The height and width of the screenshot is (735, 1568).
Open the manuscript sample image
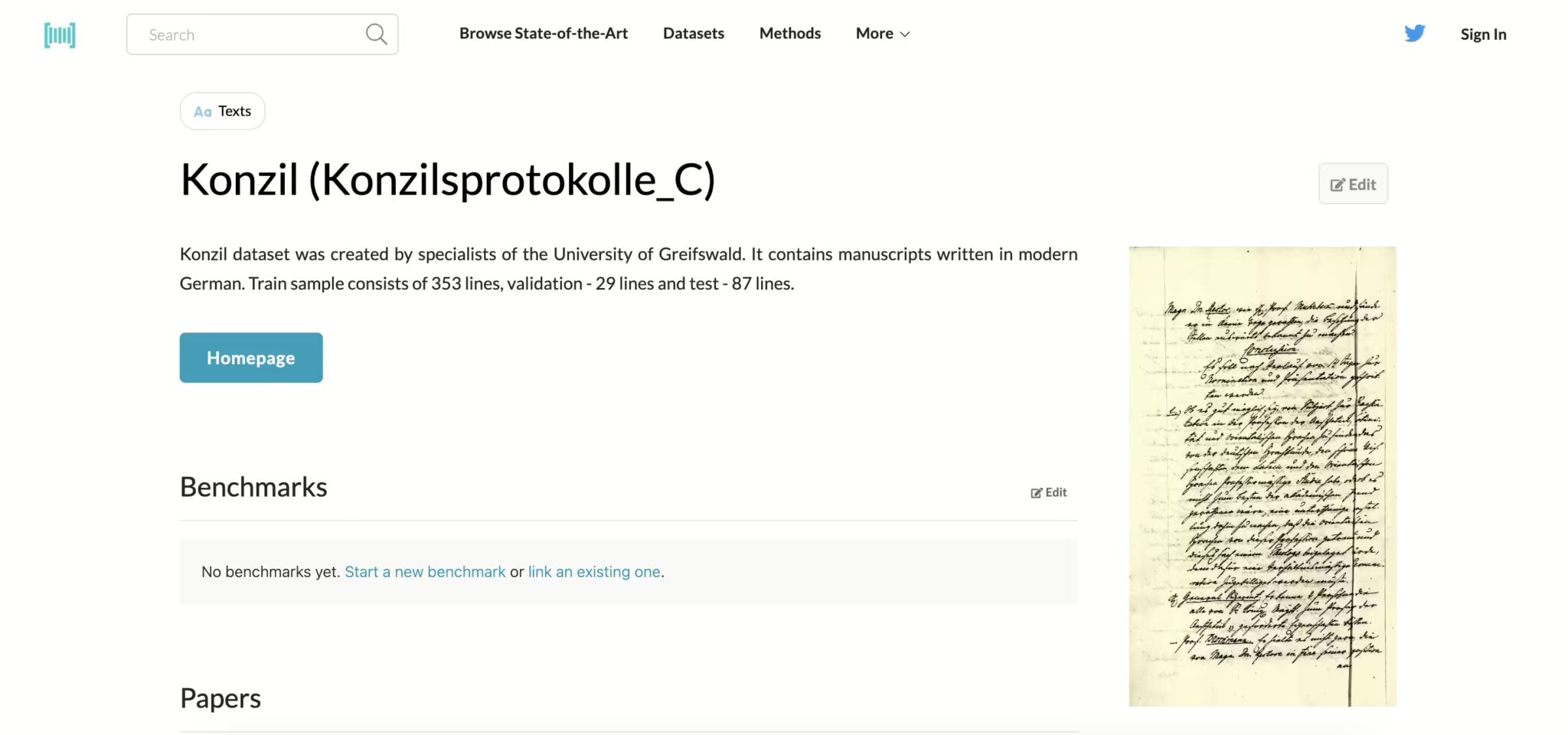point(1262,475)
